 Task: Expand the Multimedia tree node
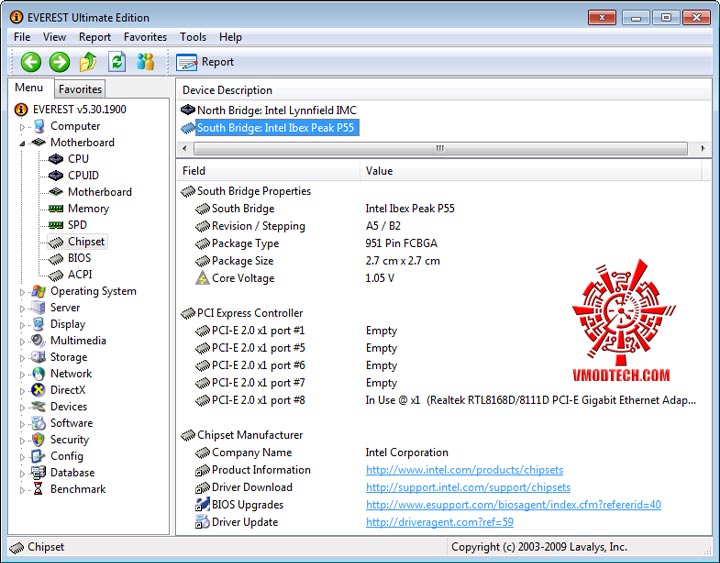[x=22, y=342]
